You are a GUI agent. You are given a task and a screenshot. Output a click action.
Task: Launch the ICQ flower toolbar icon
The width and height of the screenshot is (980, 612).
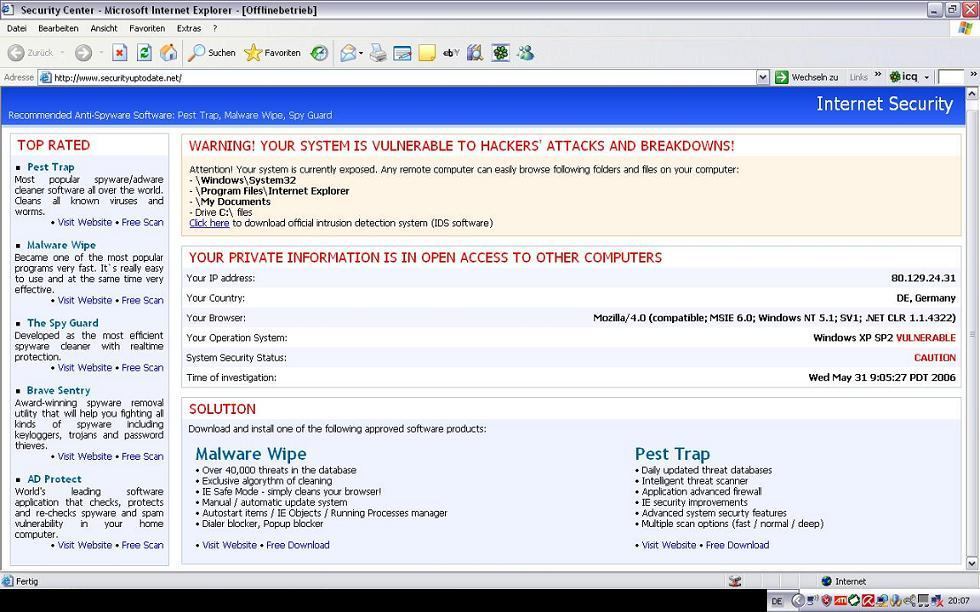501,53
